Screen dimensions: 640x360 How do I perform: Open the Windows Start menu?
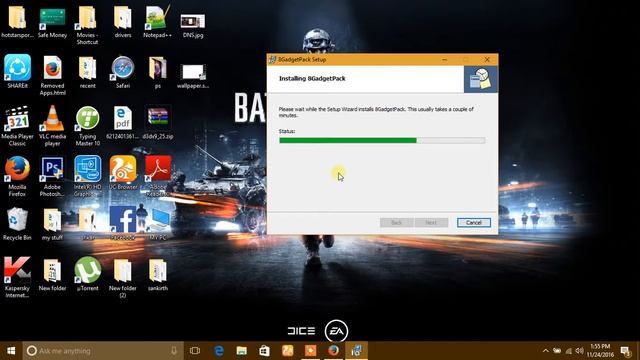(11, 351)
